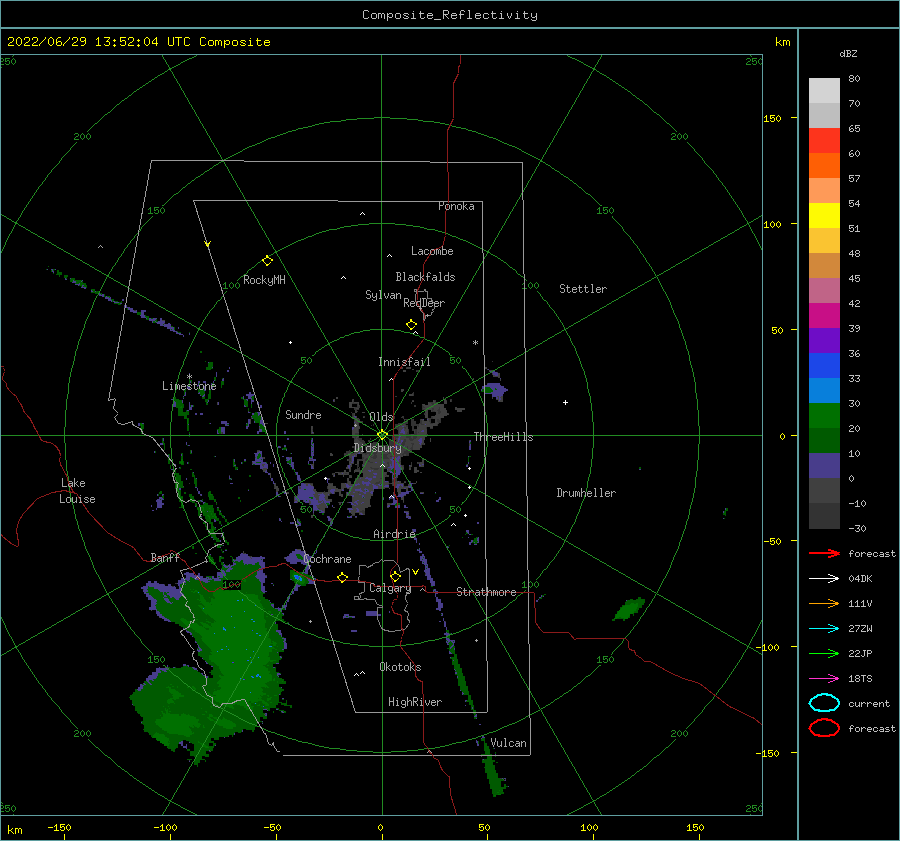Select the 20 dBZ green color swatch

click(824, 416)
